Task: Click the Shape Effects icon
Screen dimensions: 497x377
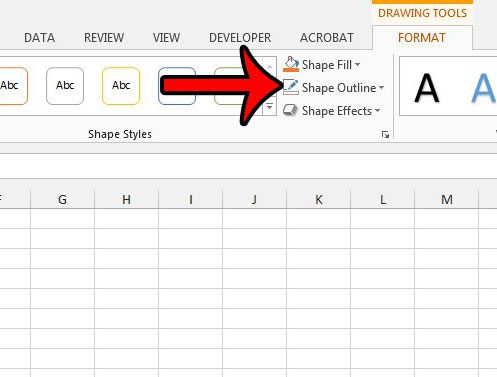Action: coord(290,110)
